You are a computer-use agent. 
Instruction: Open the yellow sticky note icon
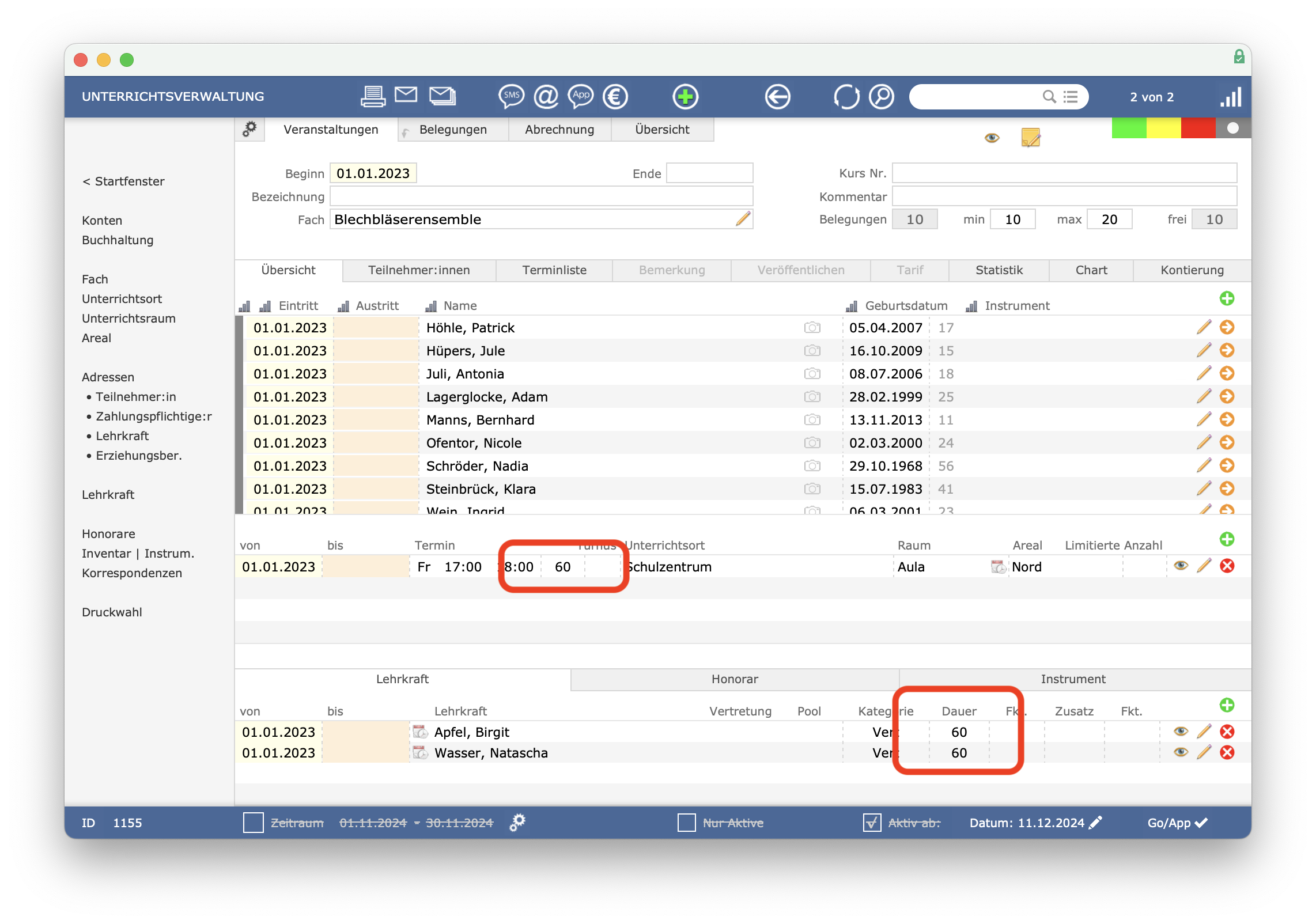1030,138
